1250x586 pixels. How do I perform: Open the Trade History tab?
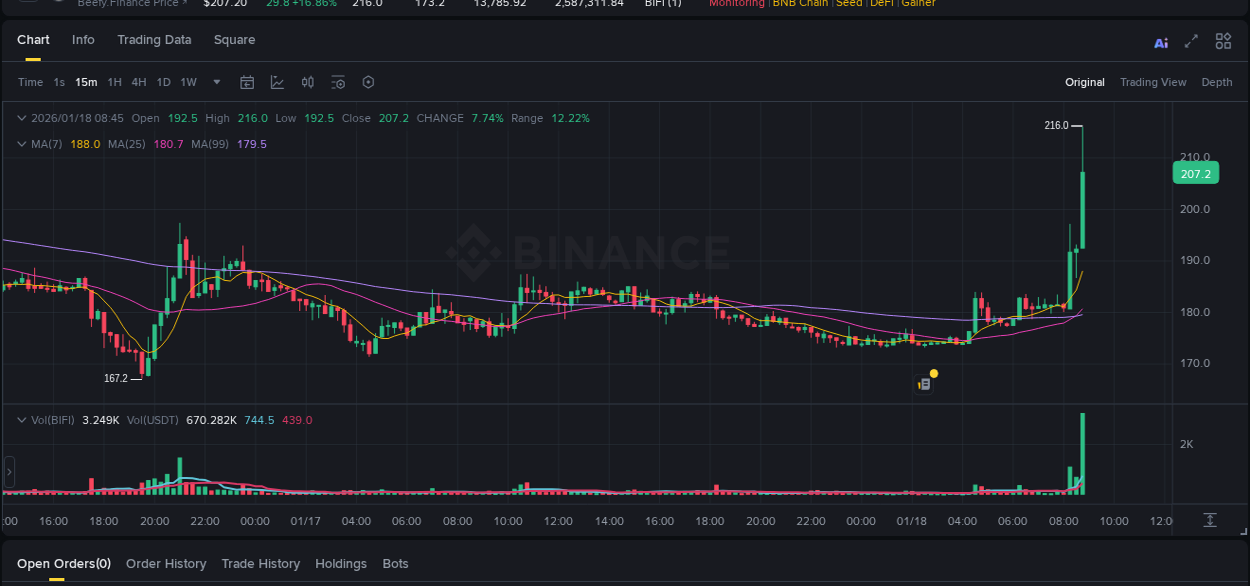[260, 563]
